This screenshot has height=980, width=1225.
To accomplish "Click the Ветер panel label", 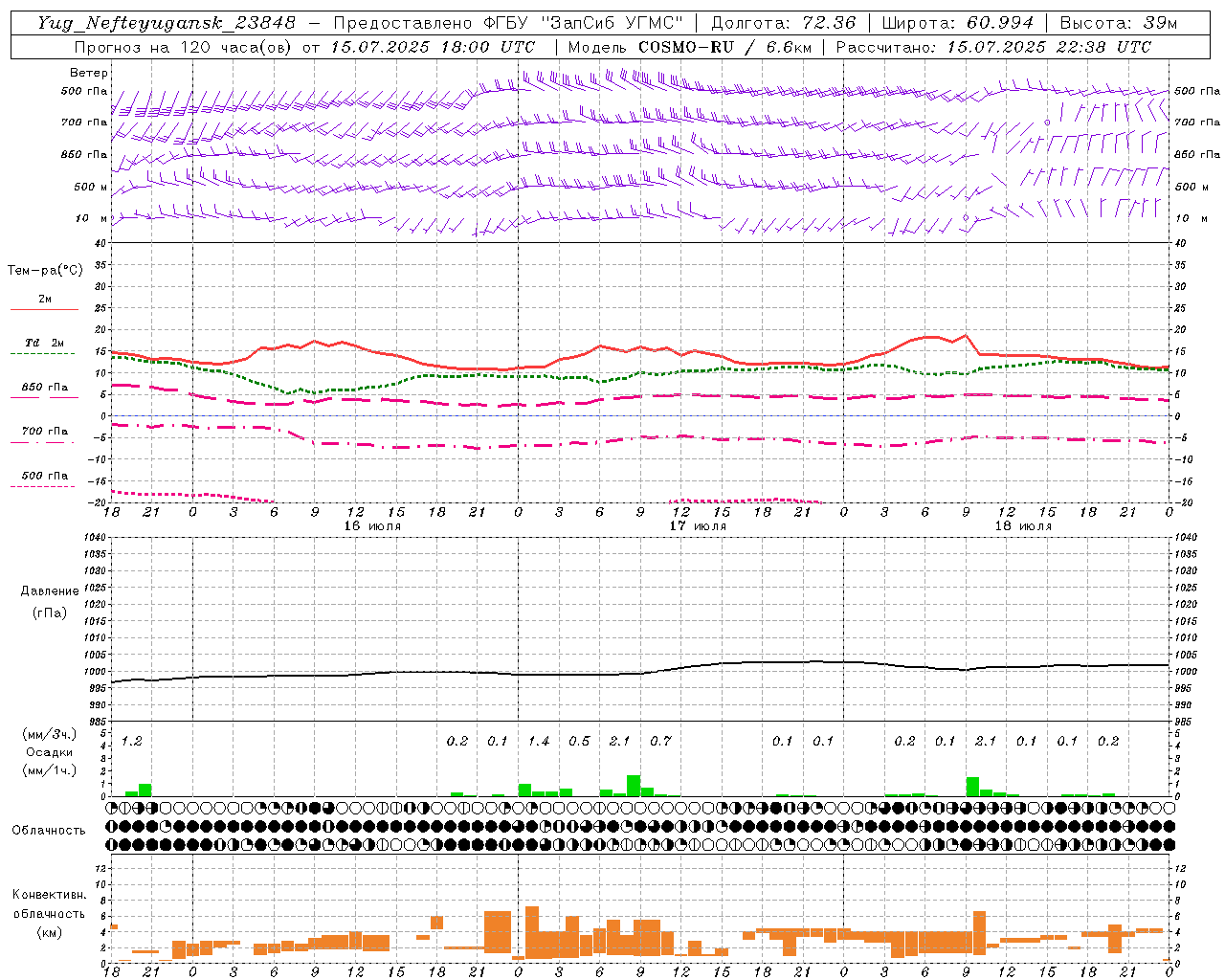I will 89,73.
